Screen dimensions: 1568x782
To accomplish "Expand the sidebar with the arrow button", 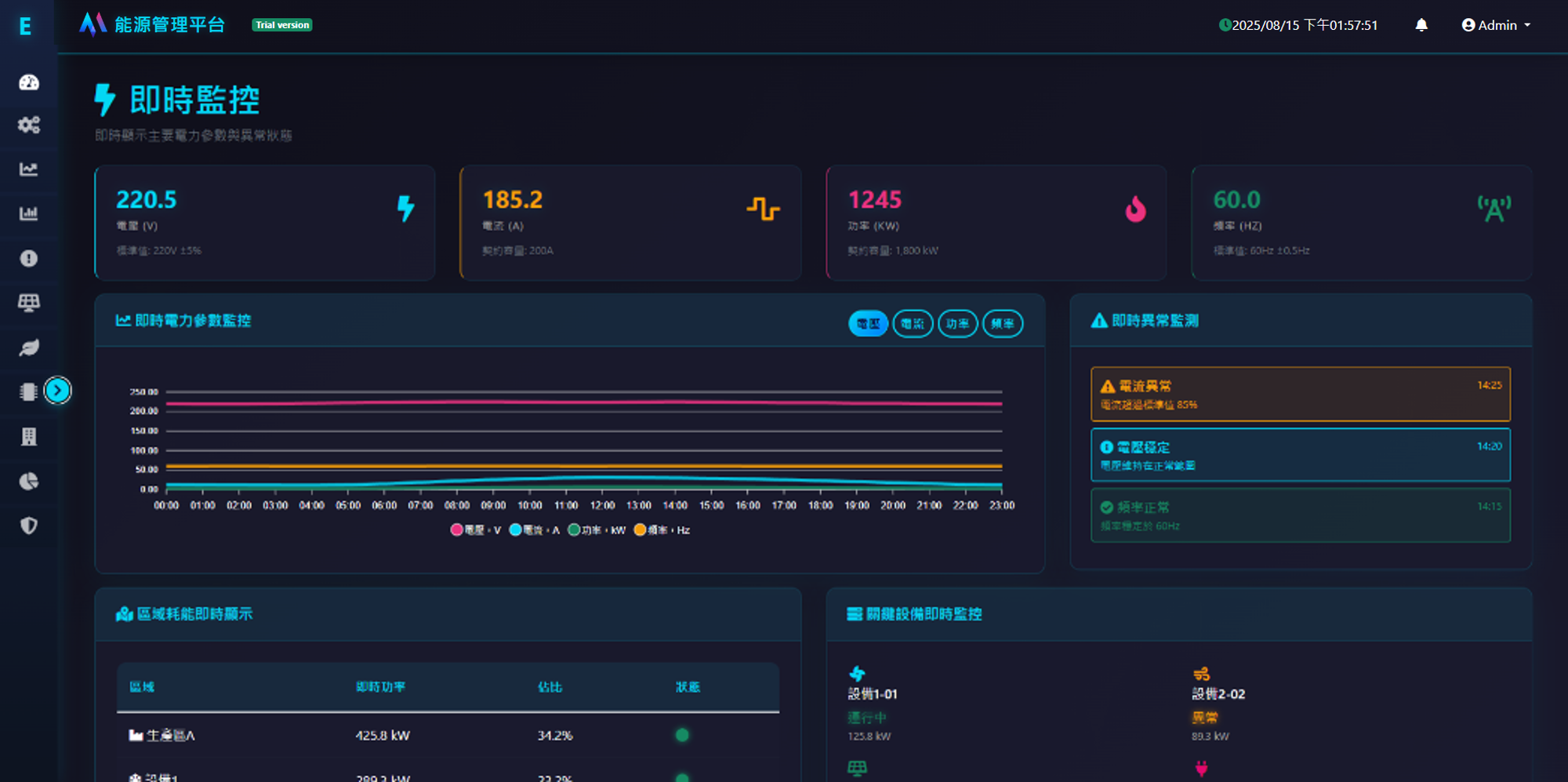I will click(x=57, y=390).
